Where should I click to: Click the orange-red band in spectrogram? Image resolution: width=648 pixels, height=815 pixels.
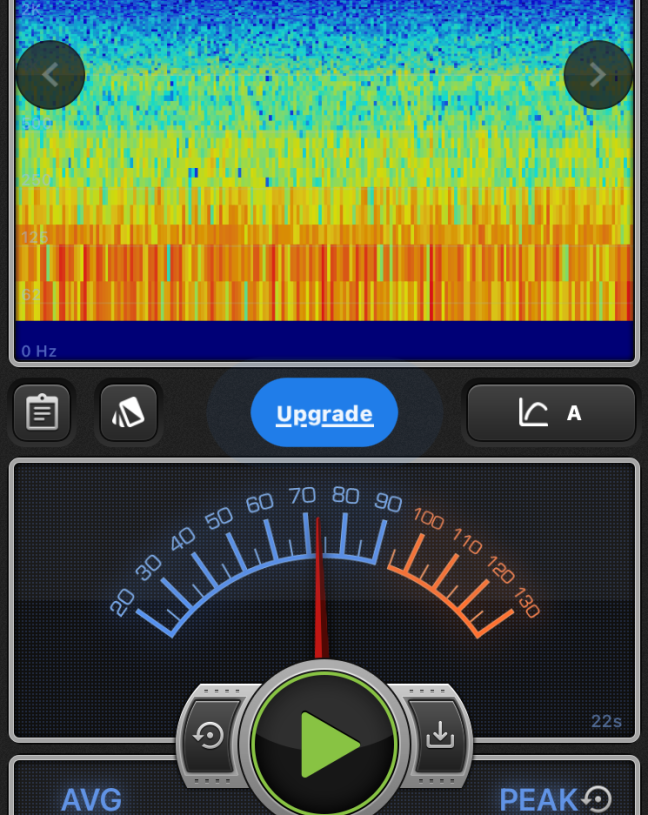point(324,265)
